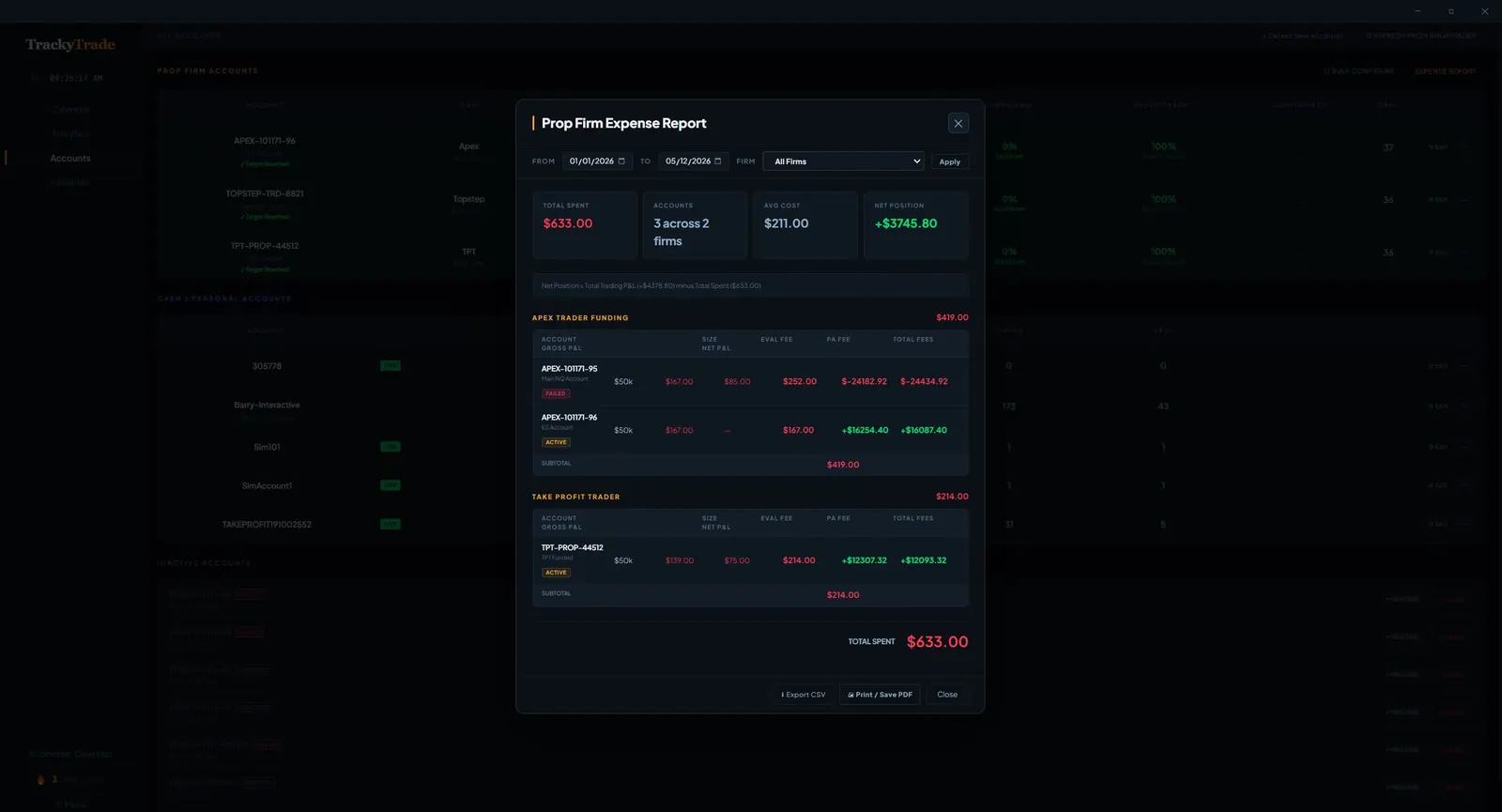This screenshot has width=1502, height=812.
Task: Open Calendar in the background sidebar
Action: [x=70, y=110]
